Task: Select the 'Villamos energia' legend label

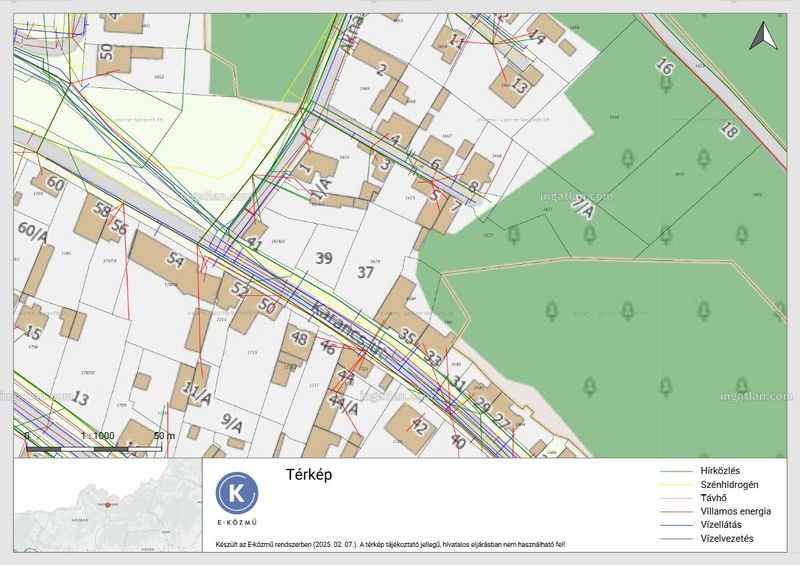Action: tap(736, 511)
